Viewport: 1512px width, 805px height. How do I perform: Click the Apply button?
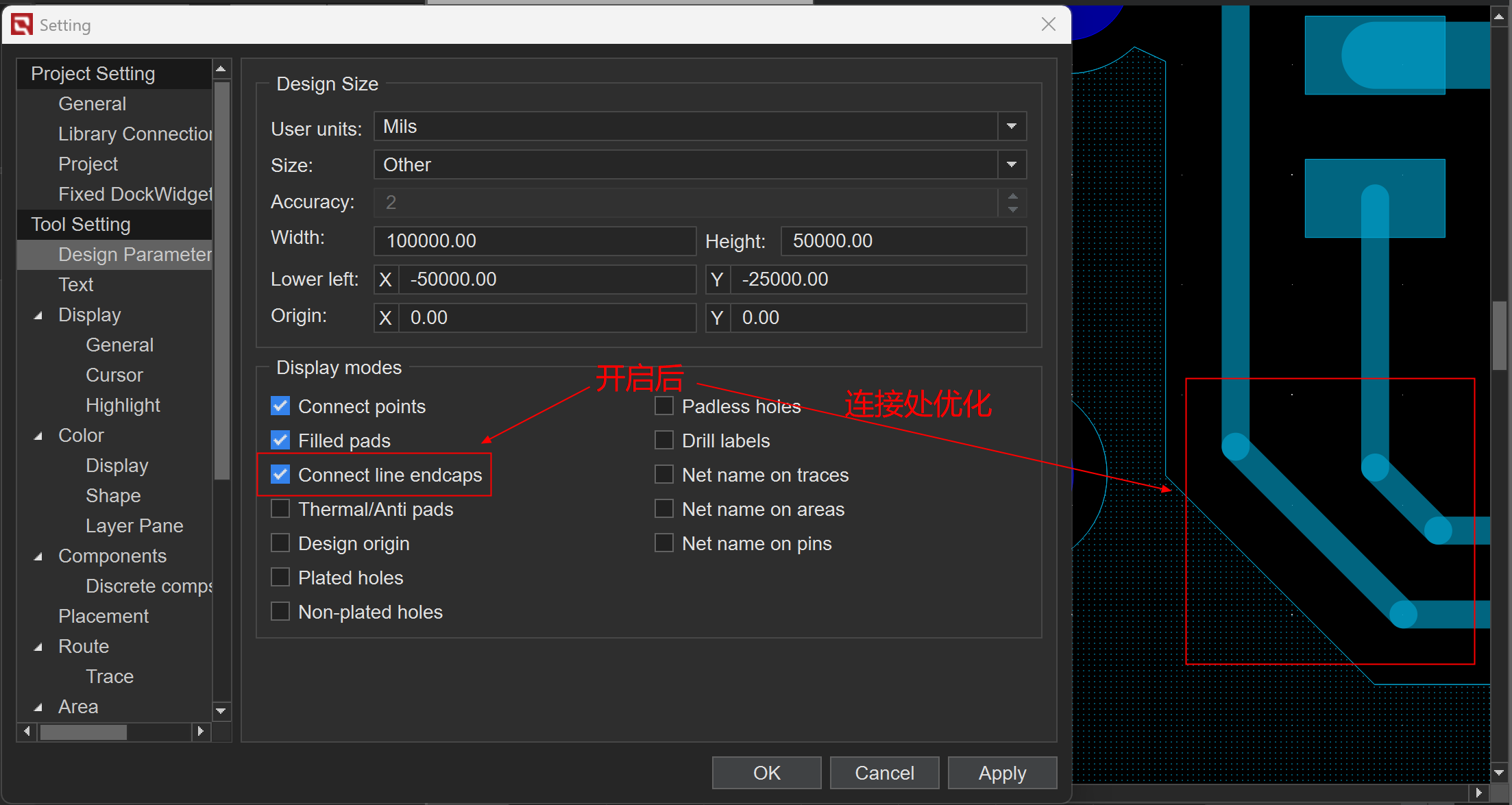(1001, 773)
